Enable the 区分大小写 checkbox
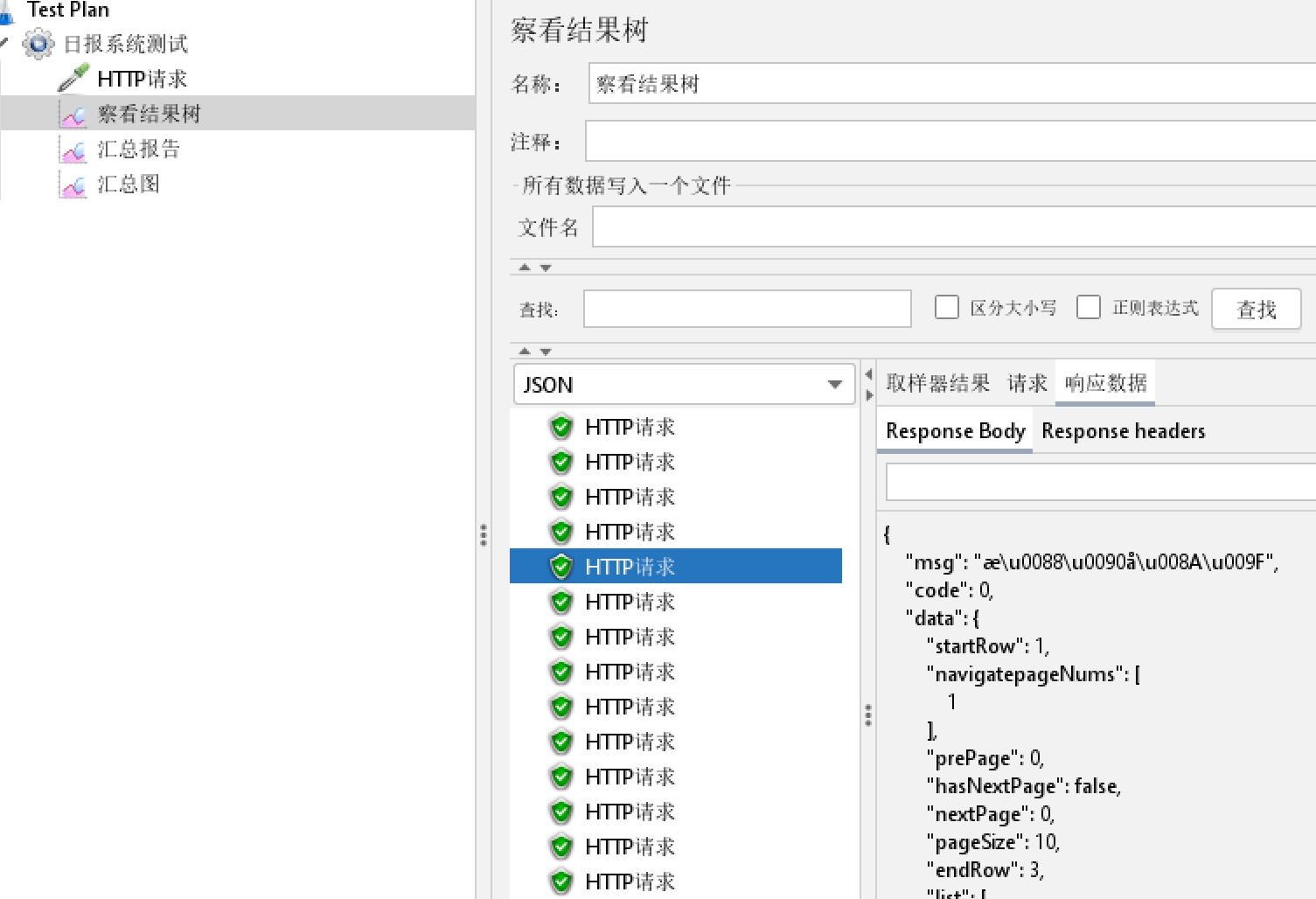Image resolution: width=1316 pixels, height=899 pixels. pyautogui.click(x=947, y=307)
